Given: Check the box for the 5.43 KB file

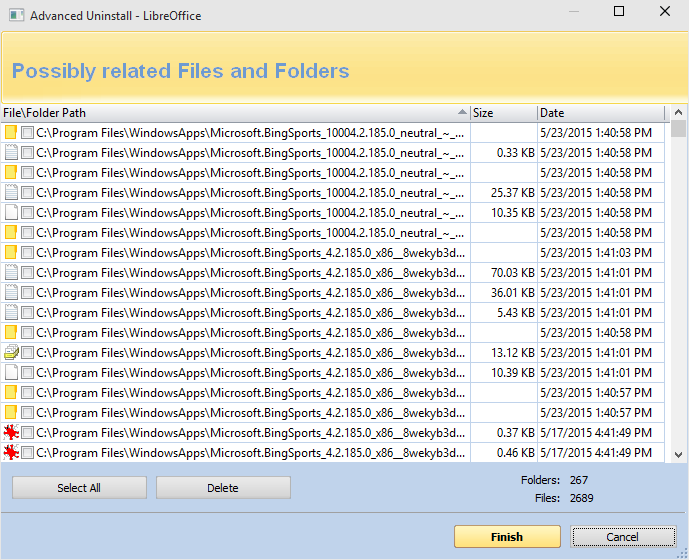Looking at the screenshot, I should pyautogui.click(x=27, y=313).
